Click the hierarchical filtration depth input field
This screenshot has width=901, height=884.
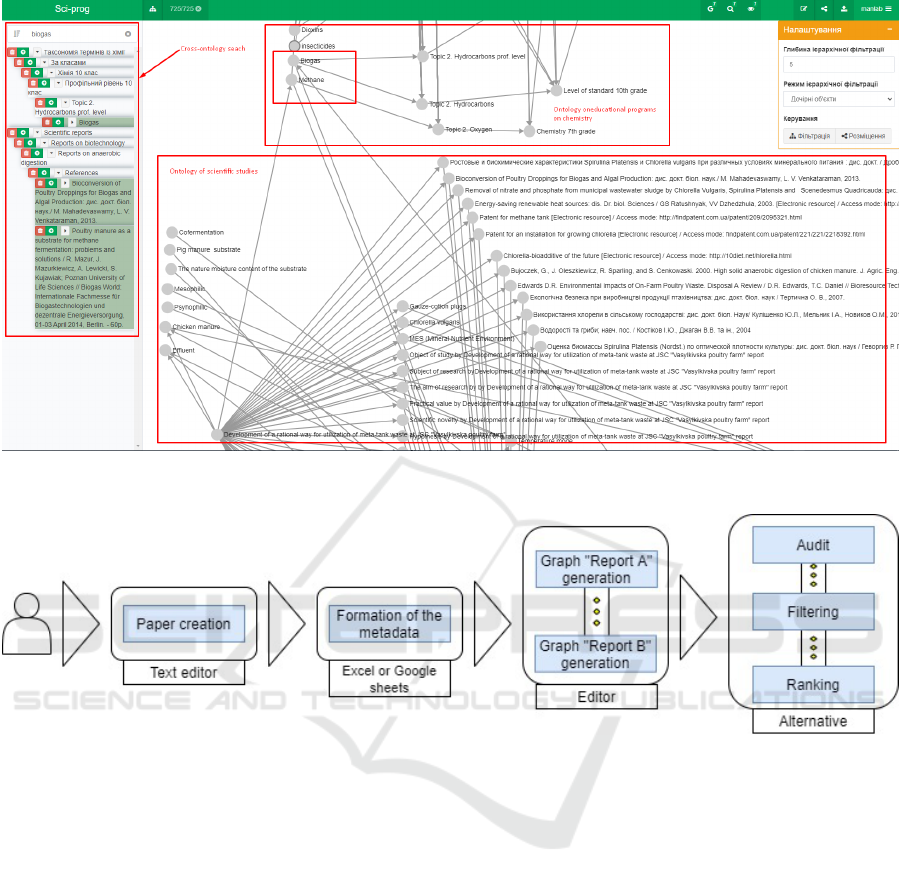838,65
